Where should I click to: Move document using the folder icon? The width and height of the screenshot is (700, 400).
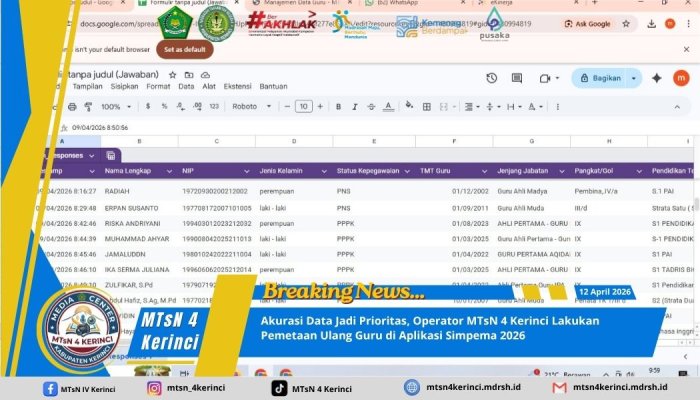coord(189,75)
